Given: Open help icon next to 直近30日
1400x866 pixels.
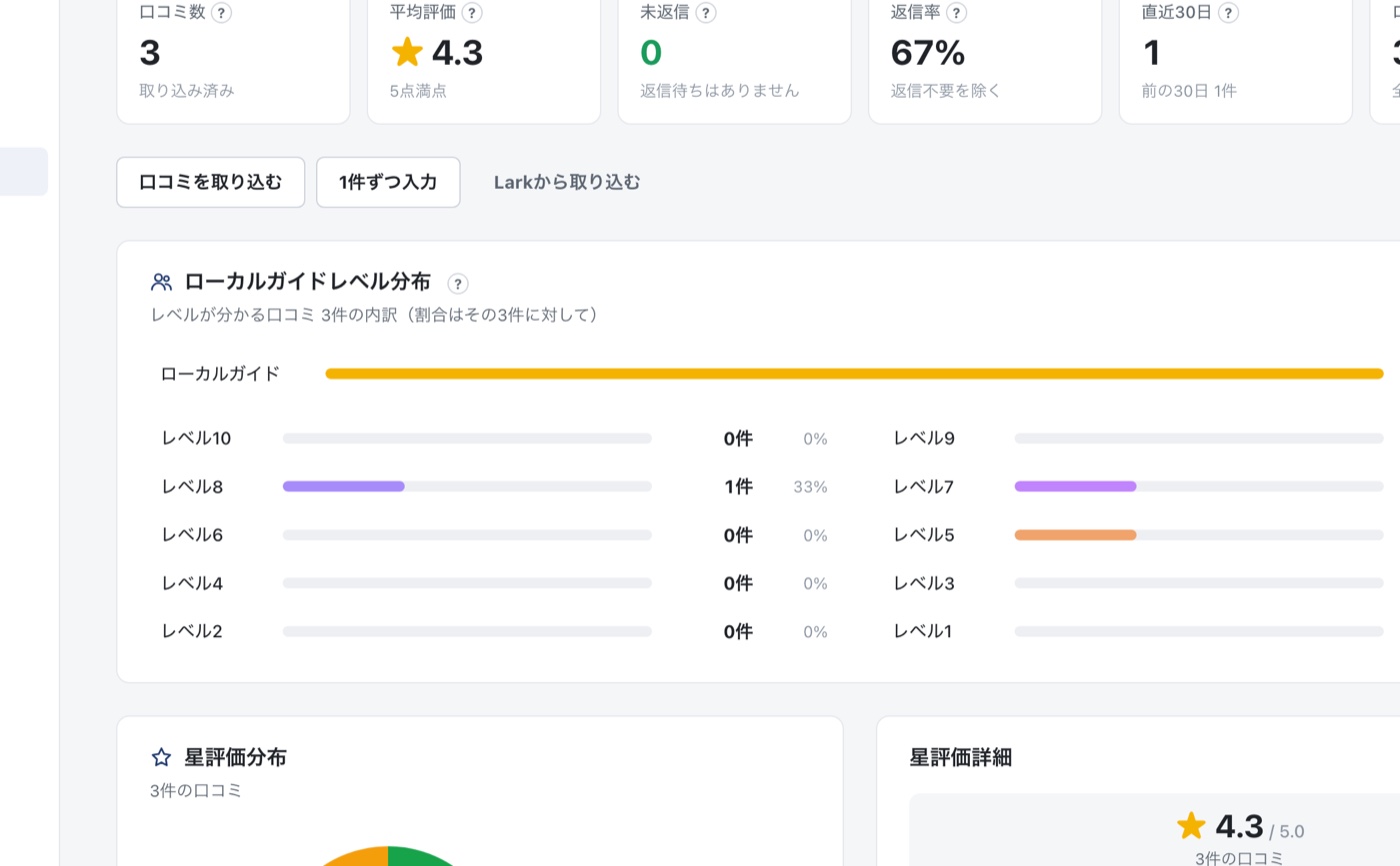Looking at the screenshot, I should tap(1229, 13).
